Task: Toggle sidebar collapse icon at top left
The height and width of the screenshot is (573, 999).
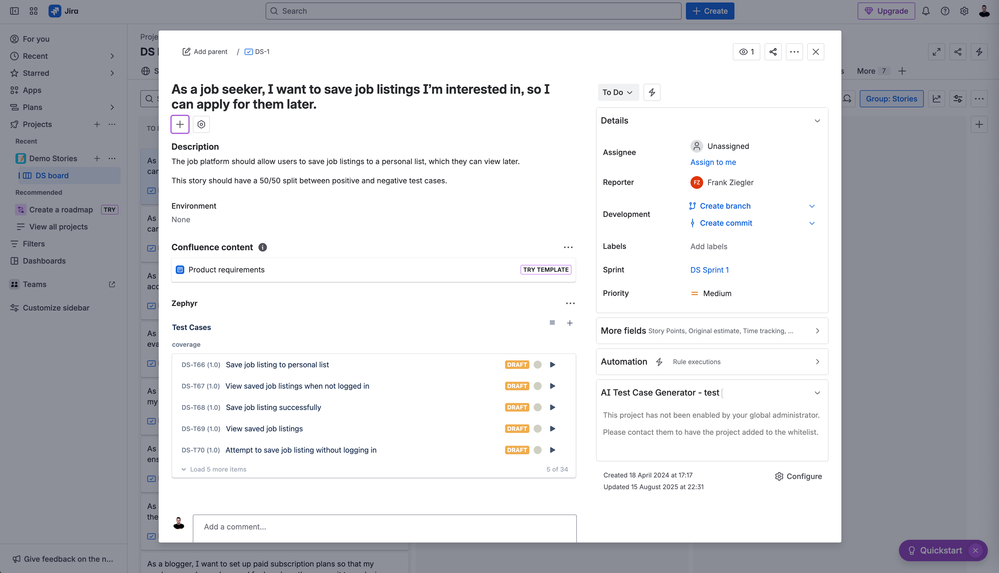Action: 14,11
